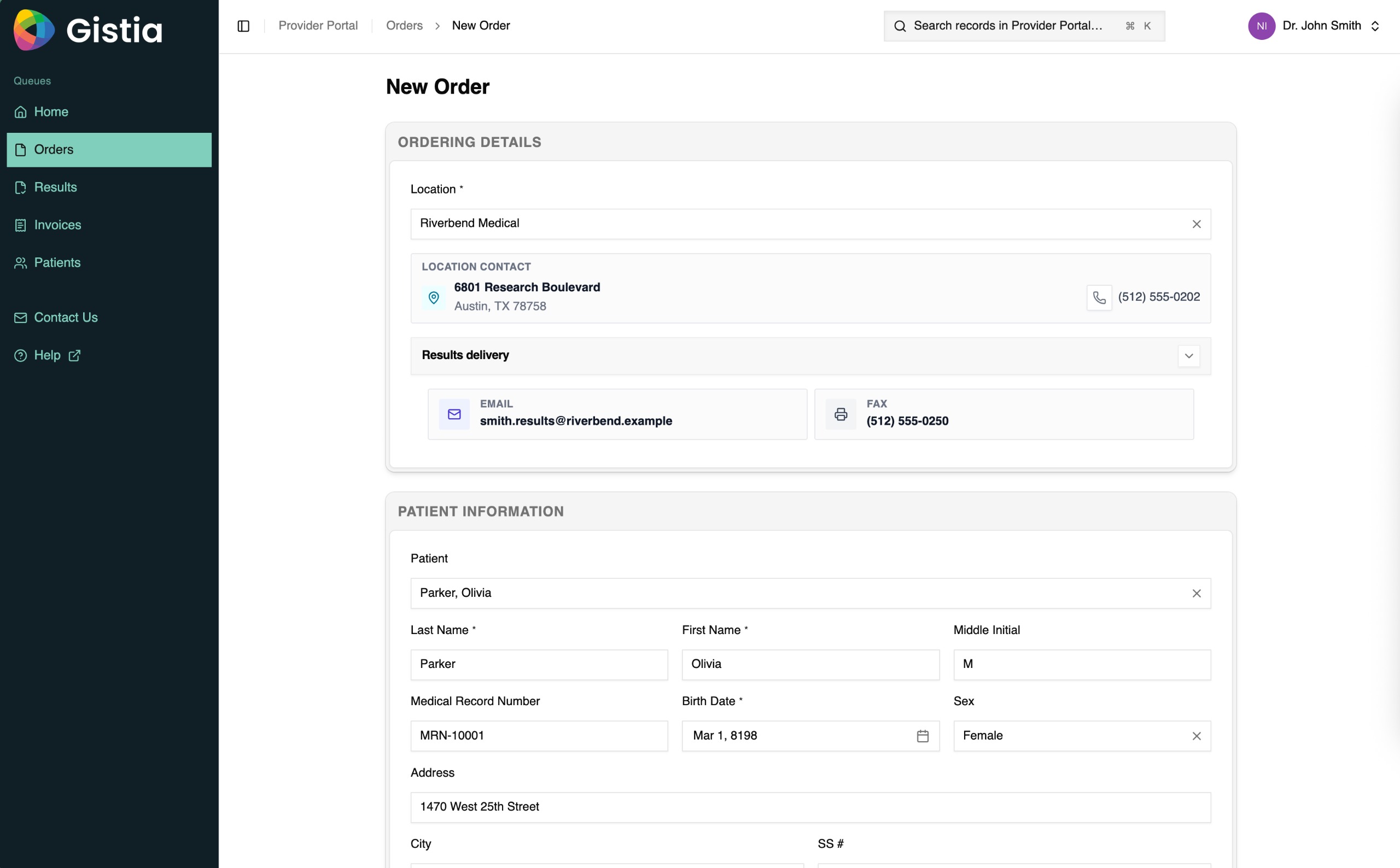Click the Patients people icon

pyautogui.click(x=21, y=263)
